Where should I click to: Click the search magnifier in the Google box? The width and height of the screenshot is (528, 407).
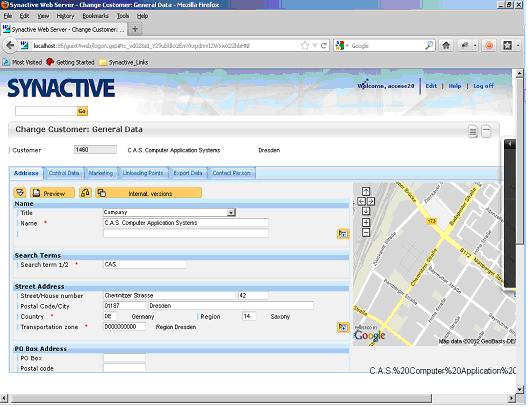[x=429, y=45]
